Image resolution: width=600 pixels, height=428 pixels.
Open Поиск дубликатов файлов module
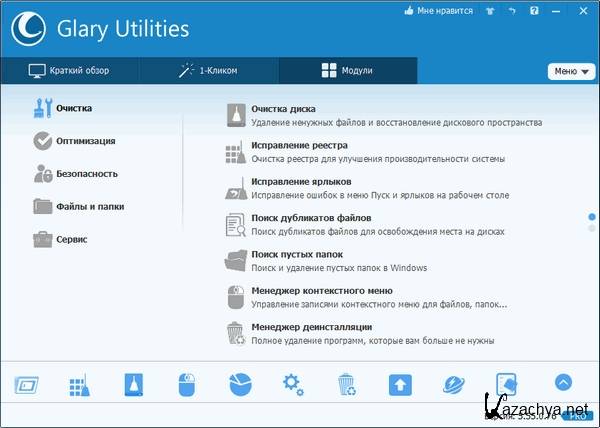pos(302,217)
